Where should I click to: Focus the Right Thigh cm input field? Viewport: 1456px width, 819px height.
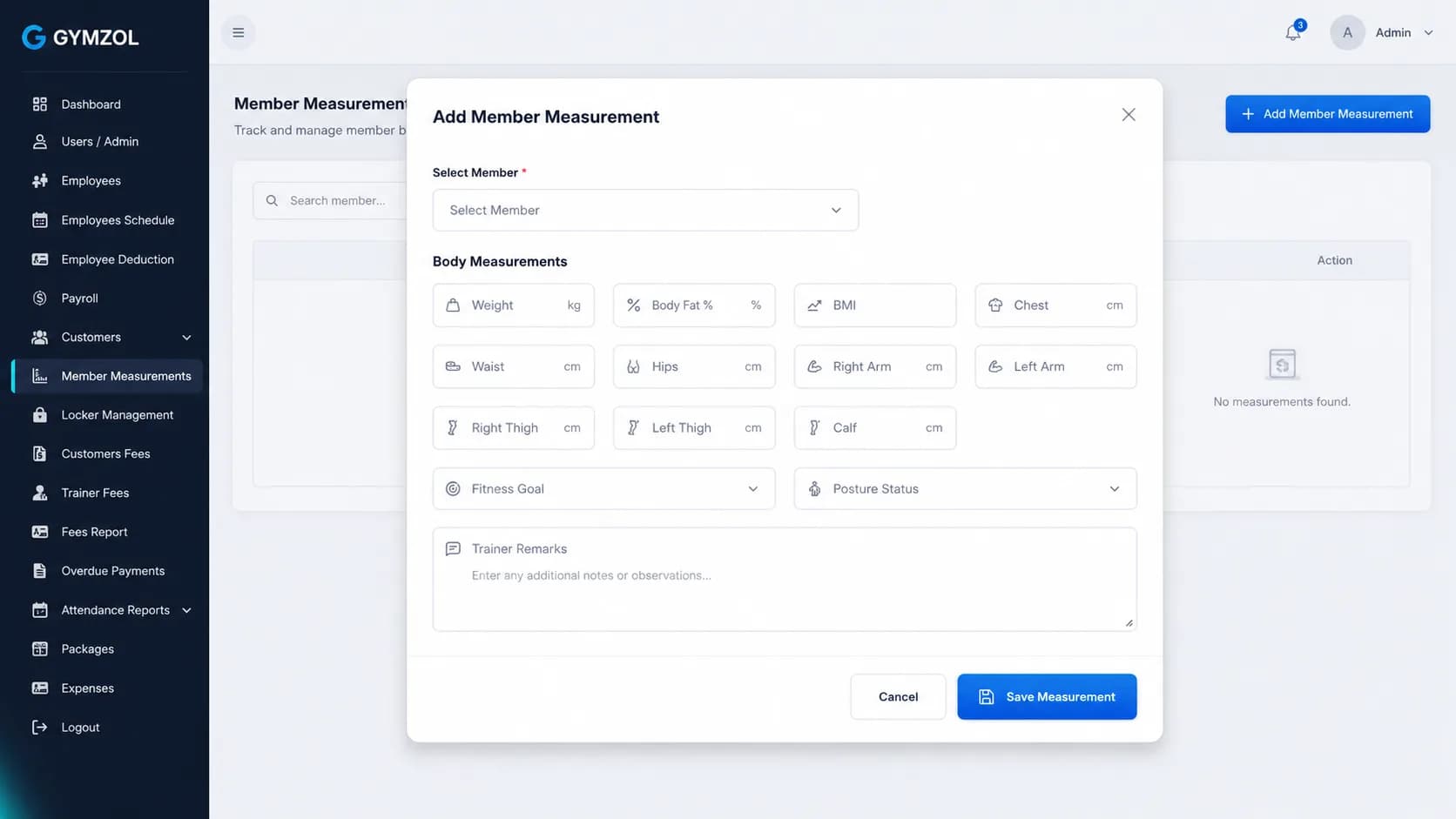(514, 428)
